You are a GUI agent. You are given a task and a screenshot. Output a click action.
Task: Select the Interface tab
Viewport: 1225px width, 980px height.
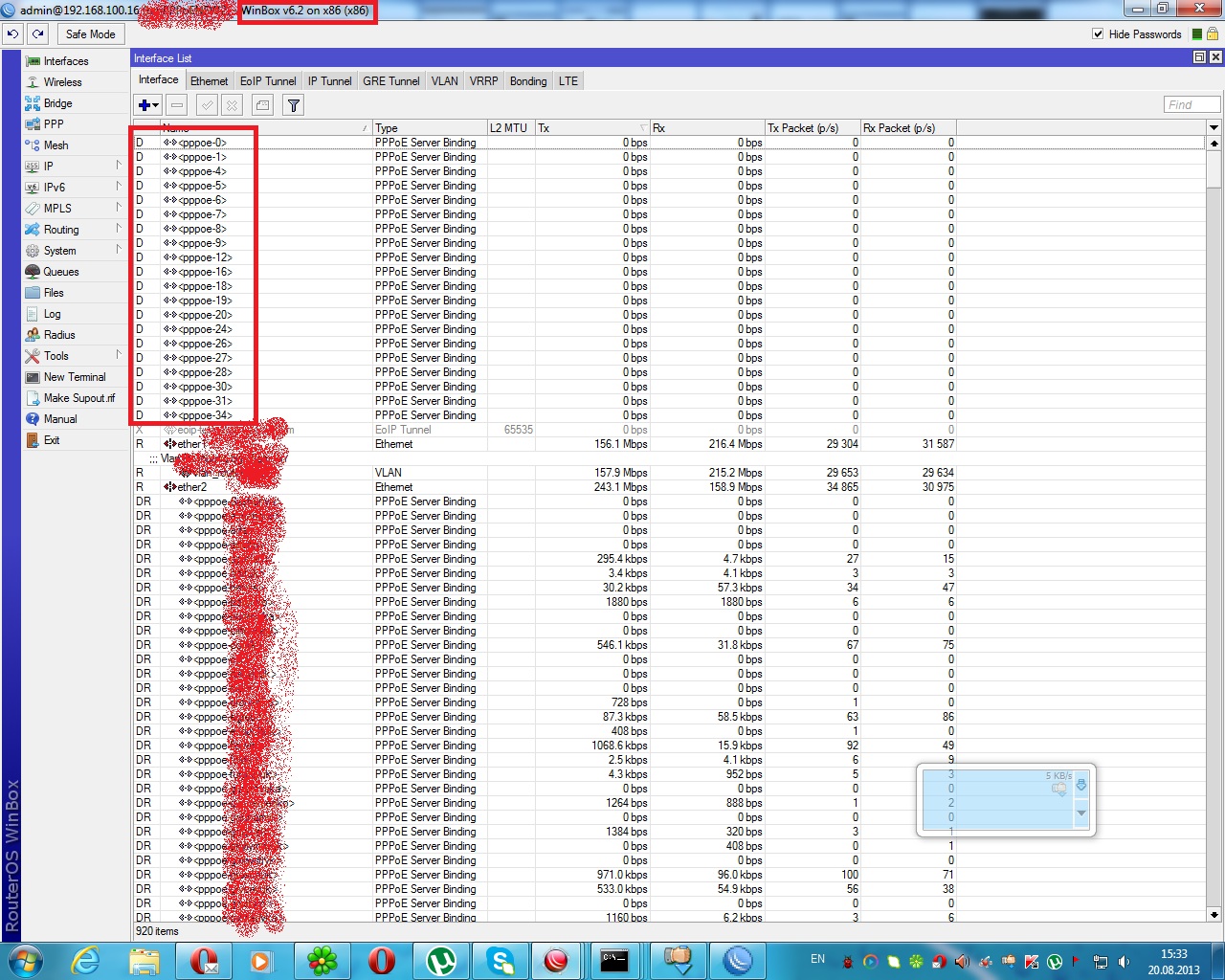(x=158, y=79)
